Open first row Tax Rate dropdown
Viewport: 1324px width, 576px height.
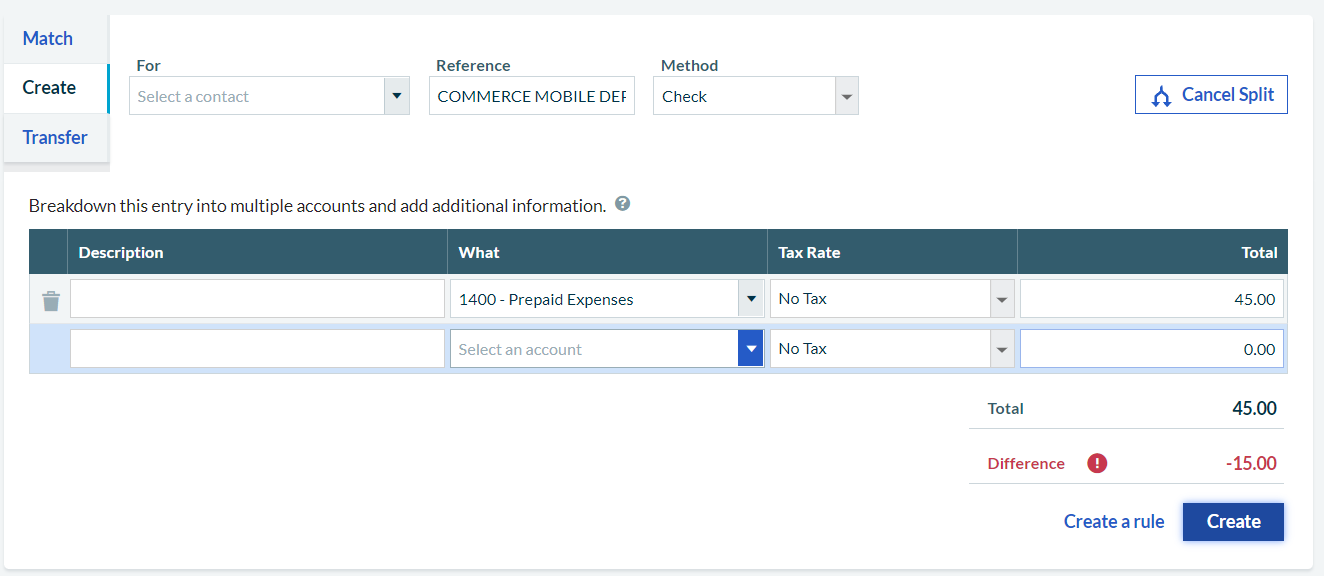[x=1001, y=299]
